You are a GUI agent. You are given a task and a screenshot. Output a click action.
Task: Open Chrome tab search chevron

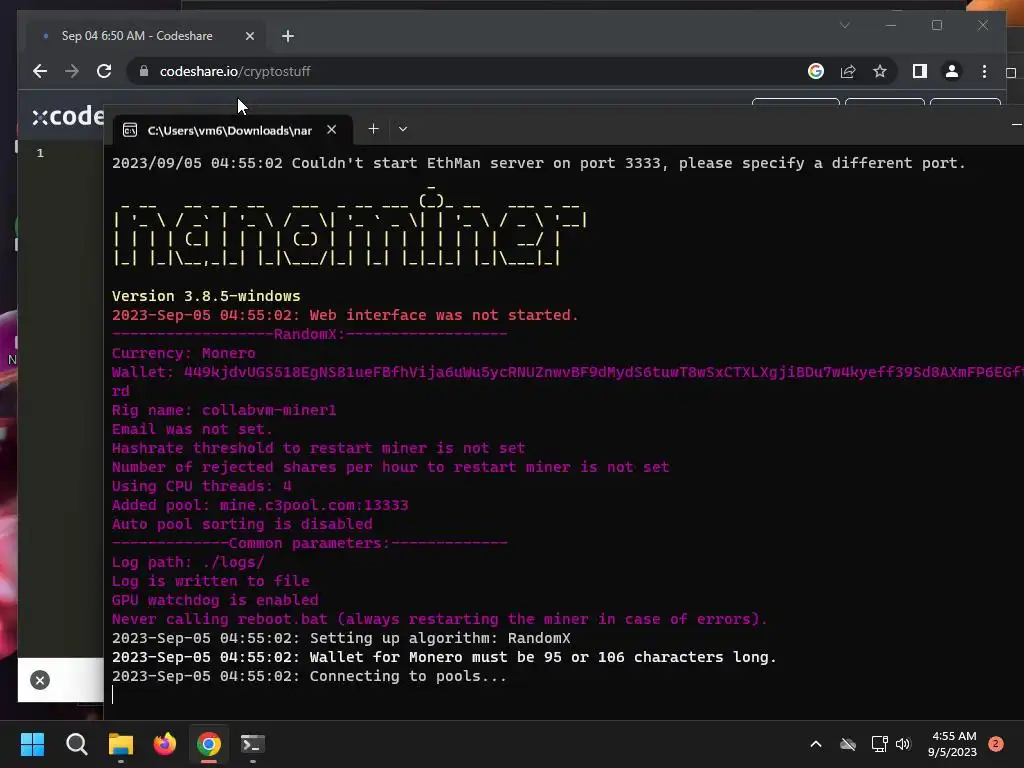pyautogui.click(x=844, y=25)
